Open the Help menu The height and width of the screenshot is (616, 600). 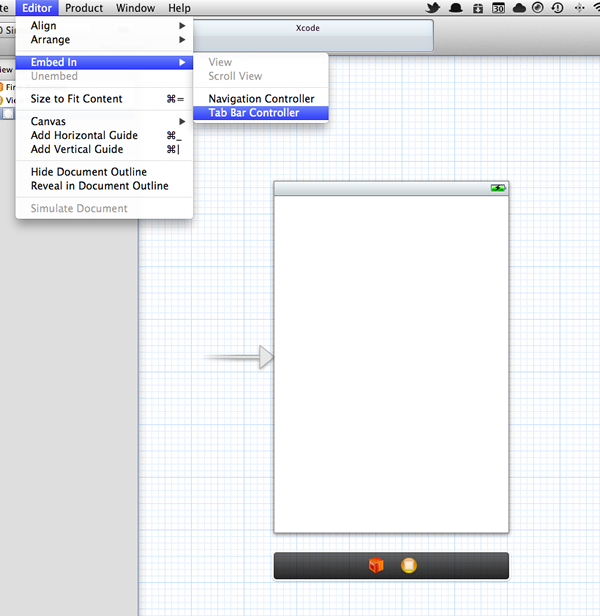click(x=179, y=8)
